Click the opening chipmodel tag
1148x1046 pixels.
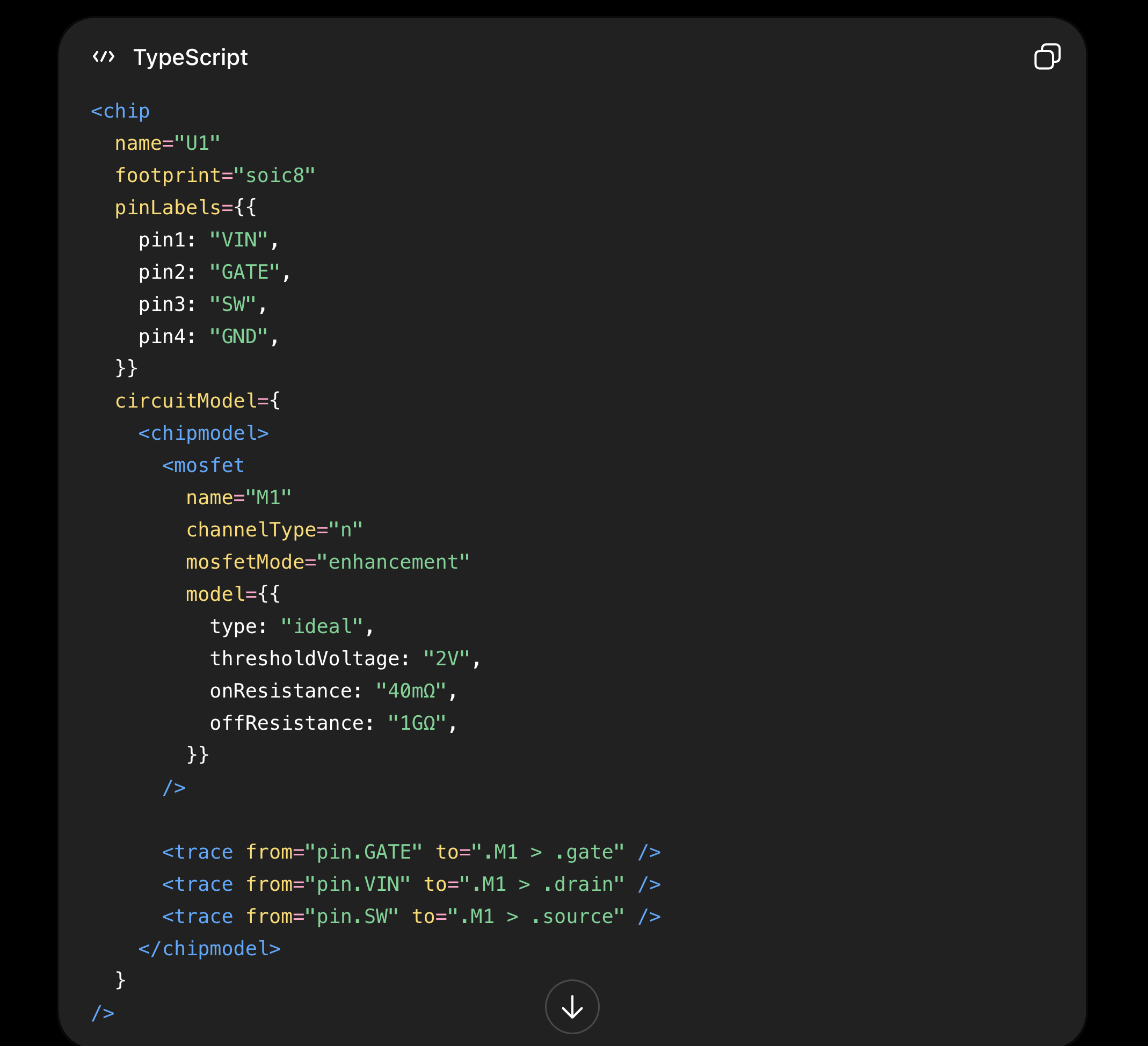click(204, 433)
